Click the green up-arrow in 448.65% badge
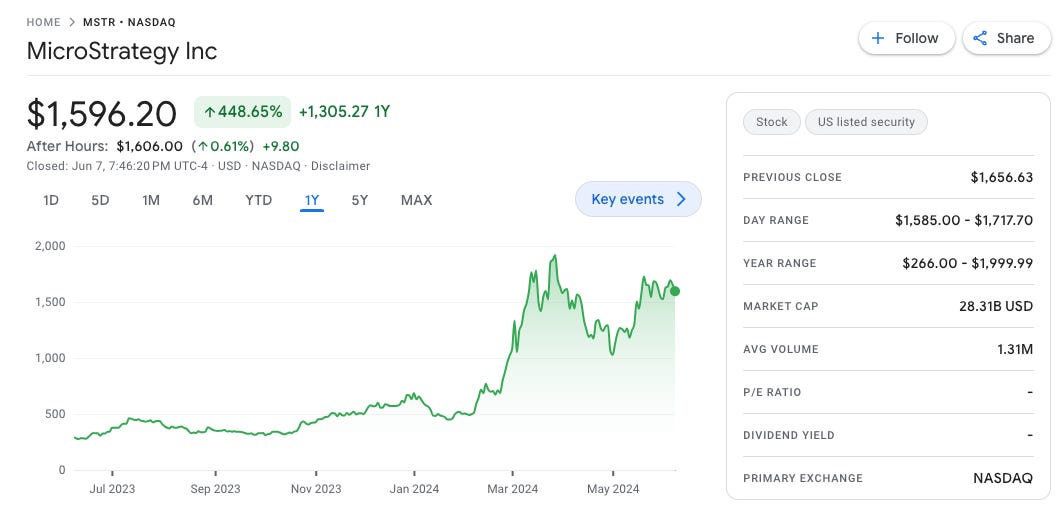Viewport: 1062px width, 509px height. click(x=210, y=112)
